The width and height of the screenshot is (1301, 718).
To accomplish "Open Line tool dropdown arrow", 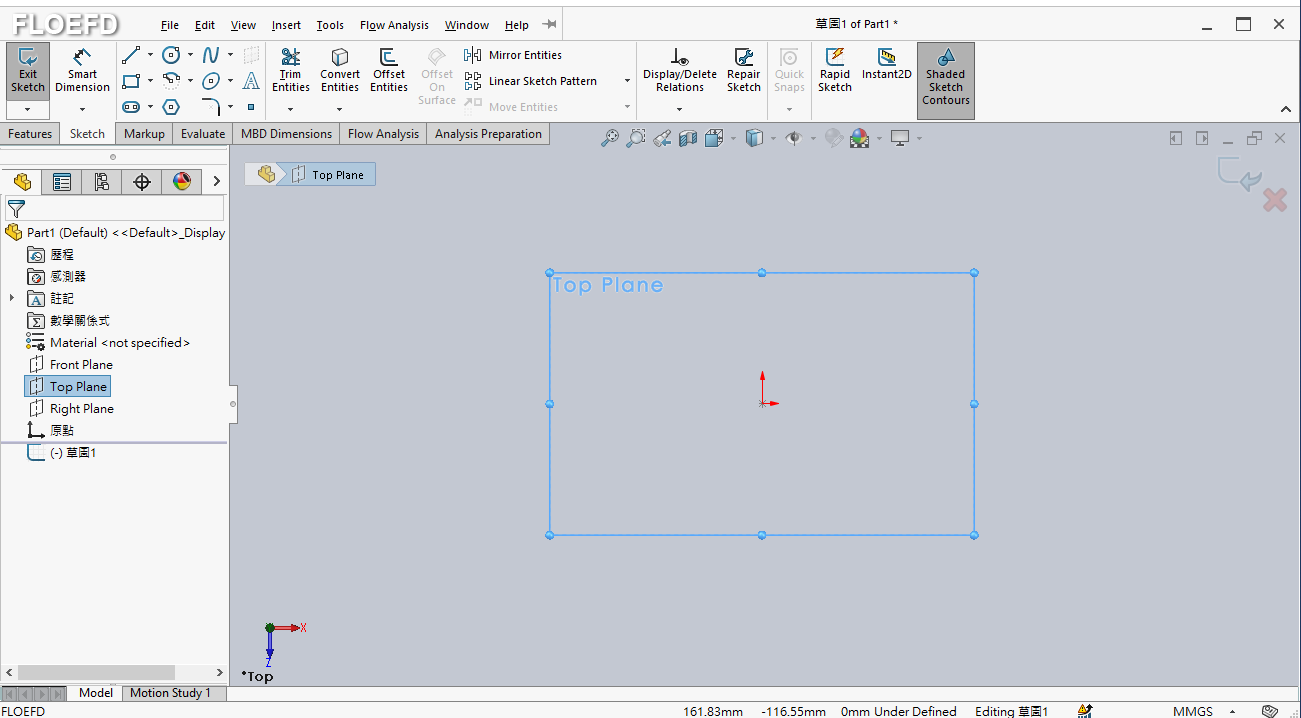I will [150, 55].
